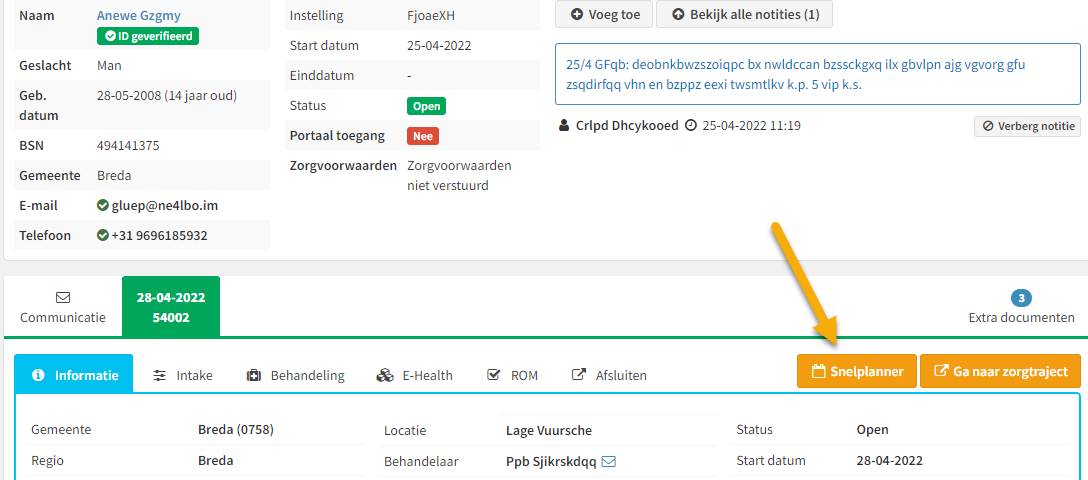Click the Behandeling medical kit icon
The image size is (1088, 480).
click(x=253, y=375)
